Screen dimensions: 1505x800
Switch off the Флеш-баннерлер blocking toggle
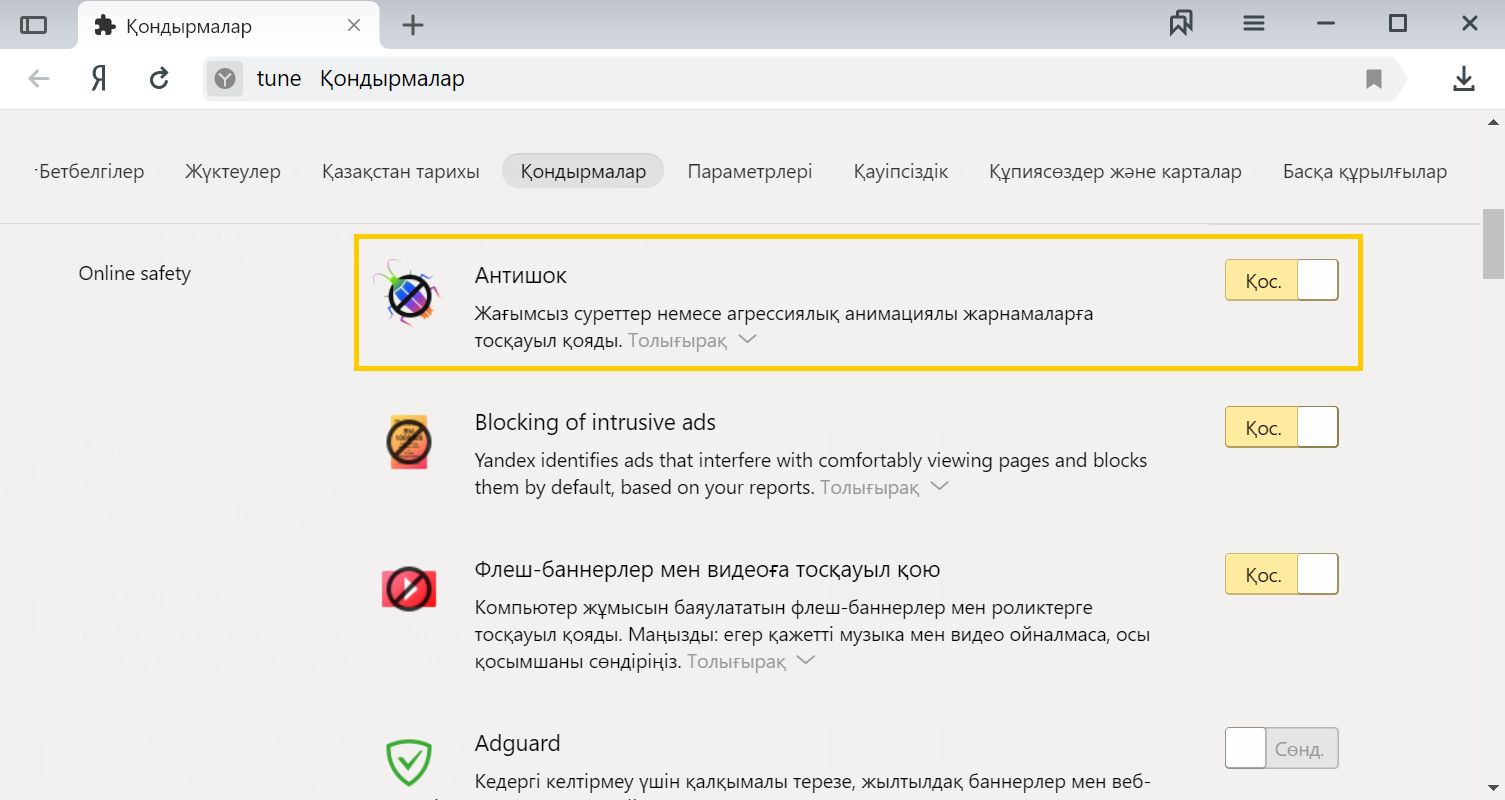click(x=1281, y=575)
